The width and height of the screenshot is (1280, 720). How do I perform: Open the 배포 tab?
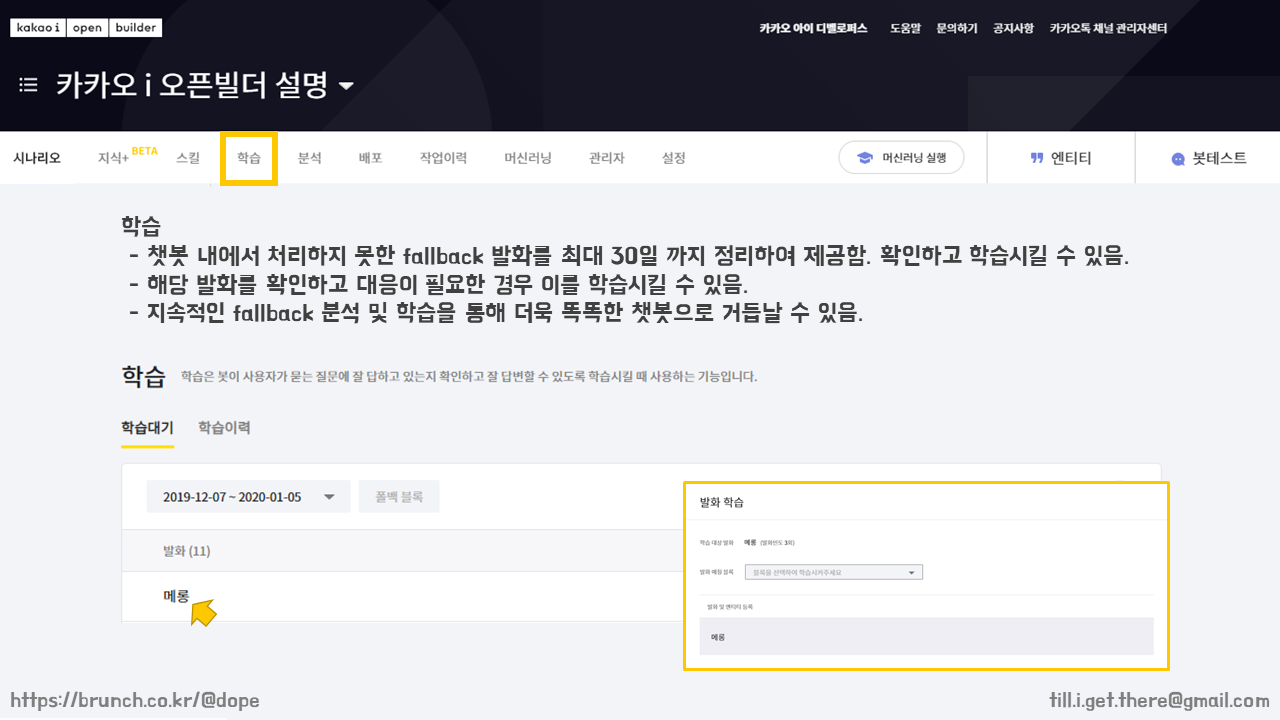click(x=371, y=158)
